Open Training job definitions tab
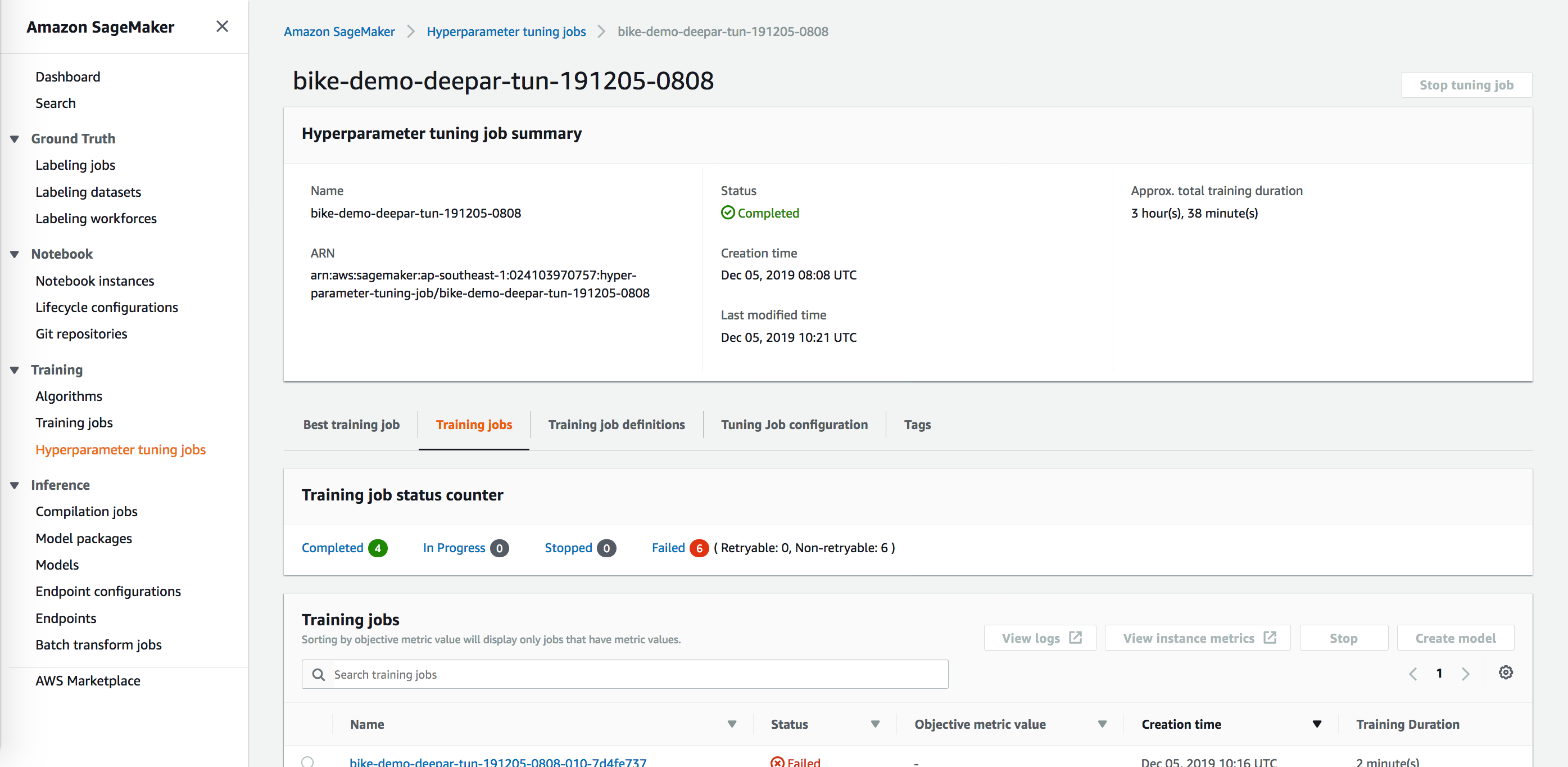This screenshot has height=767, width=1568. 616,425
